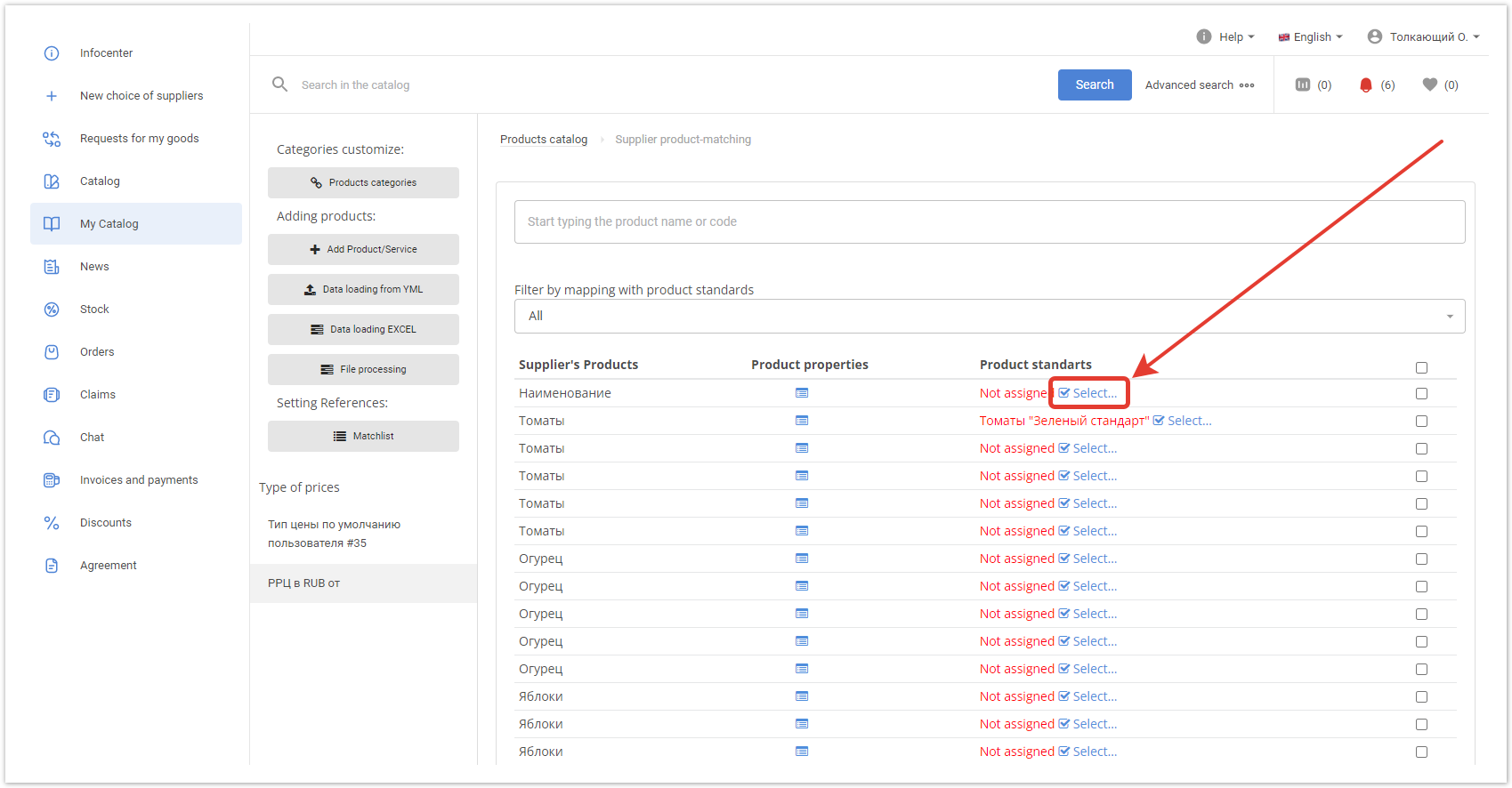Click the Data loading EXCEL button
The height and width of the screenshot is (788, 1512).
coord(363,329)
